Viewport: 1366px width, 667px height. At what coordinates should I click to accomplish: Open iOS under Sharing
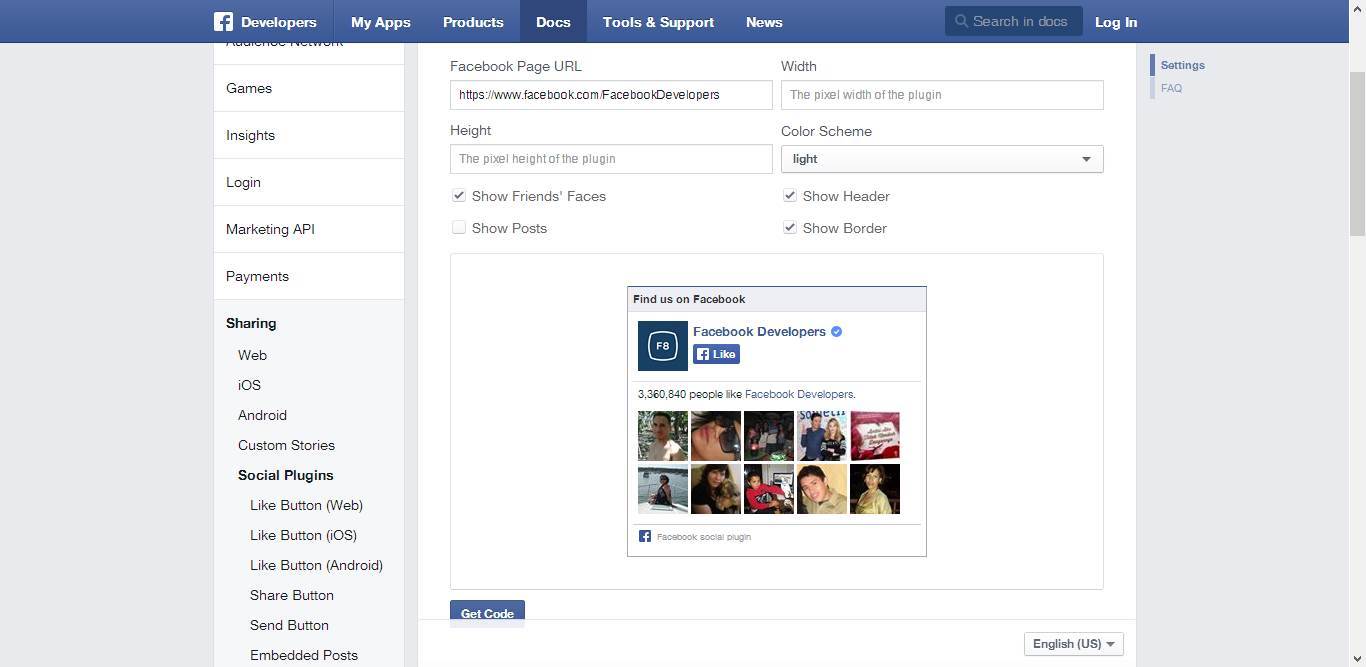tap(249, 385)
